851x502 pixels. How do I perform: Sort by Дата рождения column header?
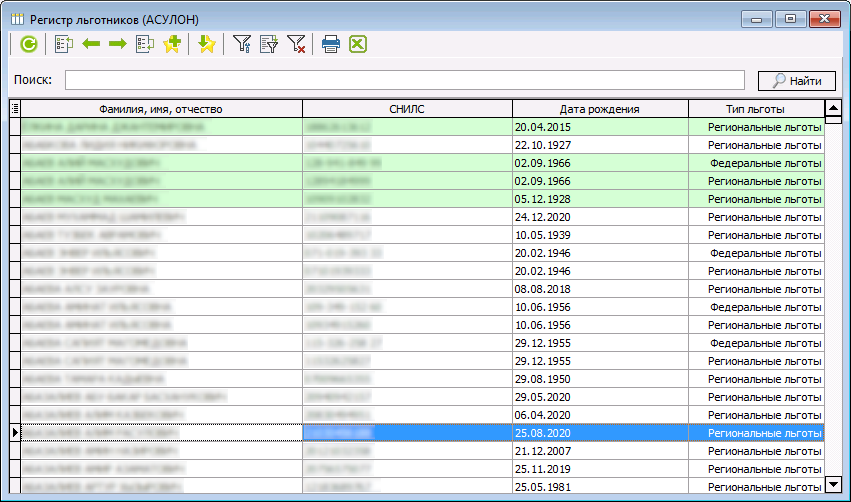(600, 109)
